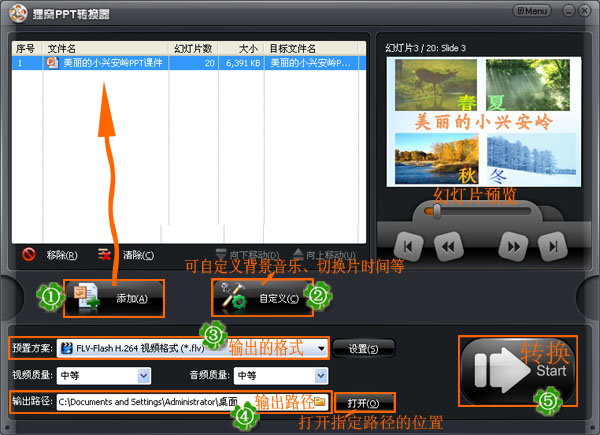Click the 6,391 KB size cell
Image resolution: width=600 pixels, height=435 pixels.
[x=243, y=63]
